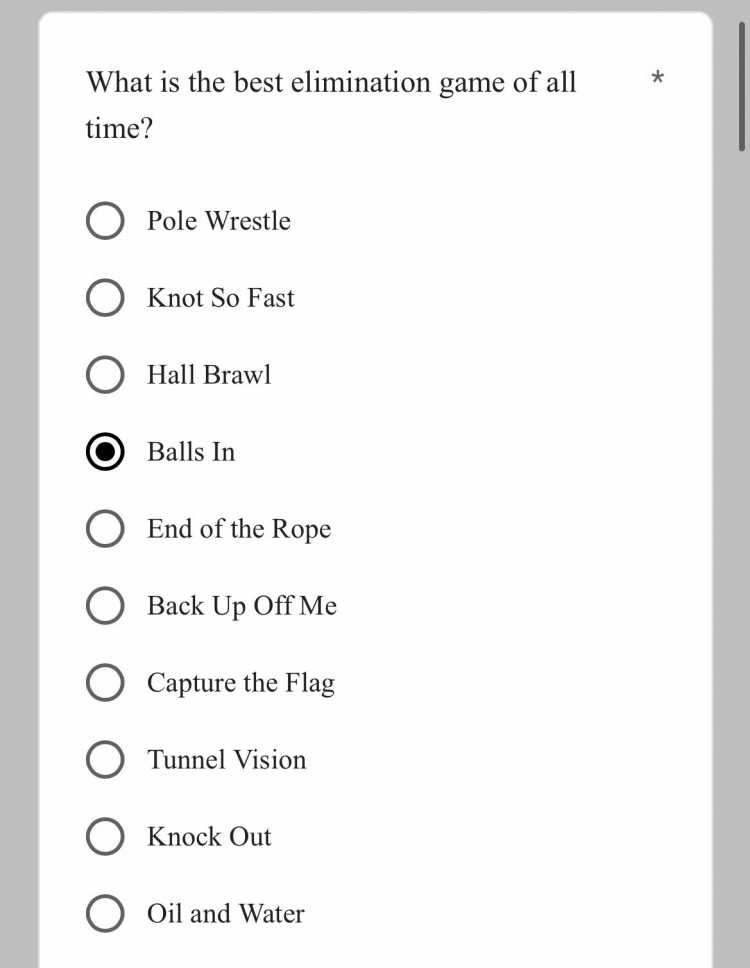The width and height of the screenshot is (750, 968).
Task: Click the required asterisk marker
Action: (657, 78)
